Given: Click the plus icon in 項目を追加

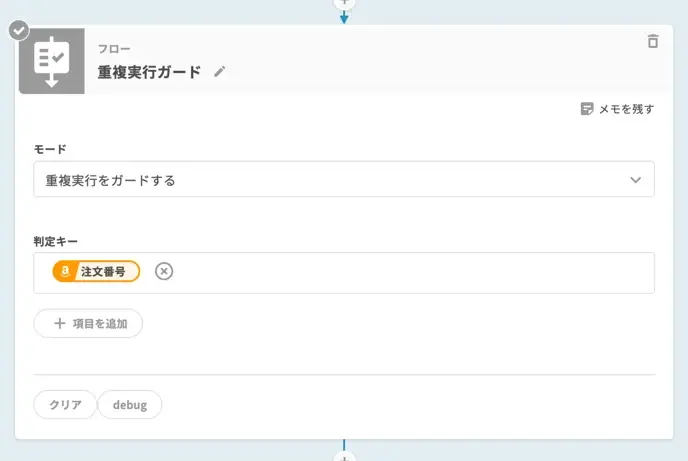Looking at the screenshot, I should 59,324.
